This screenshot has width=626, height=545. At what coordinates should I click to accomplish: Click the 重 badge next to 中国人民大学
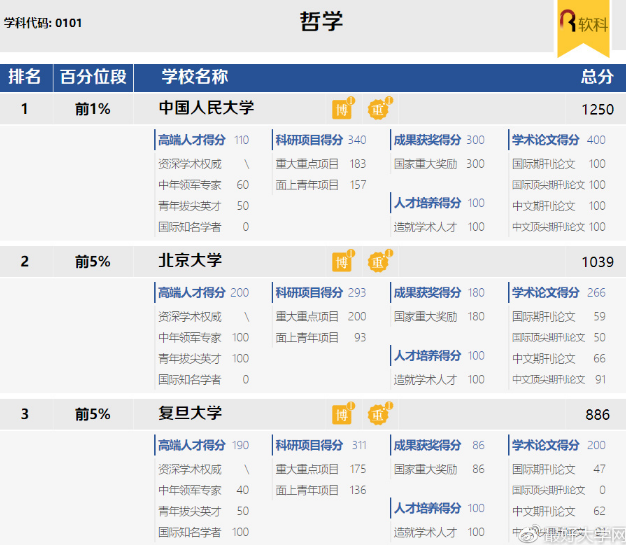tap(379, 108)
